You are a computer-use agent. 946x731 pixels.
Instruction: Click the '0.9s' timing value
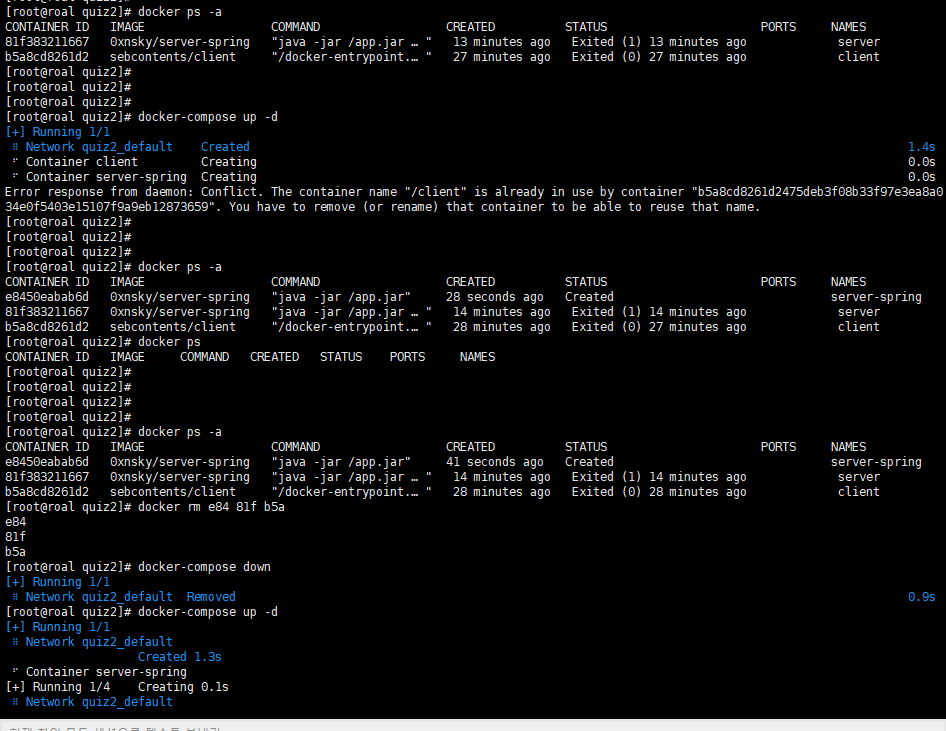pyautogui.click(x=921, y=597)
